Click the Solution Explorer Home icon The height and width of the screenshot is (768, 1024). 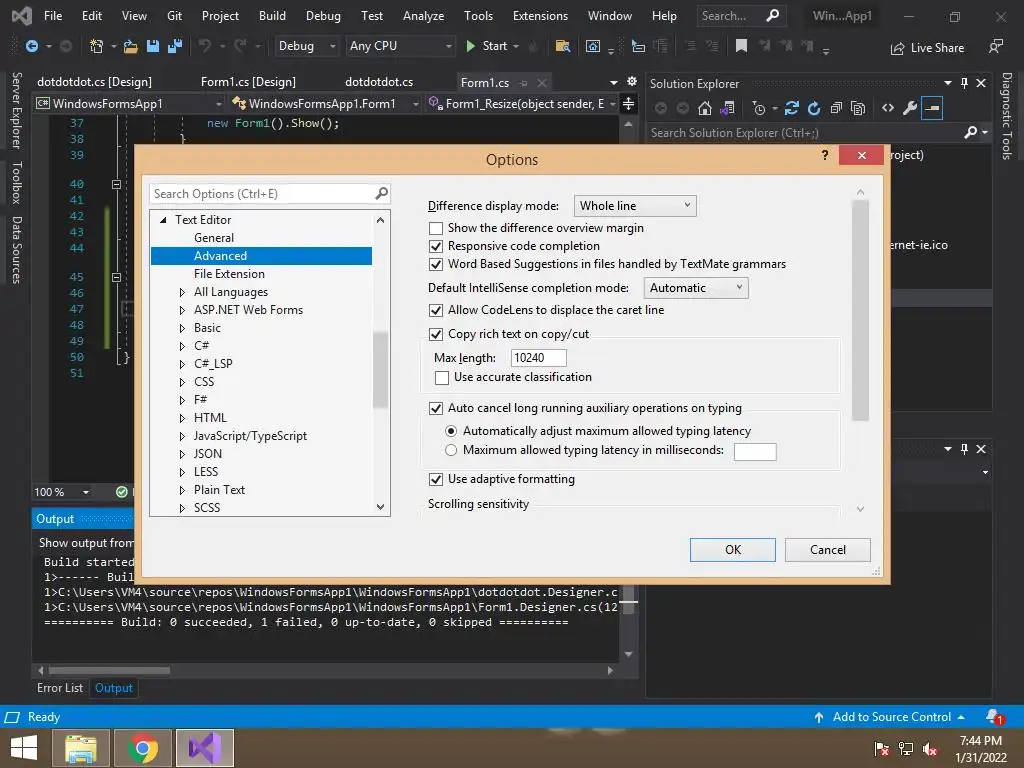point(705,108)
